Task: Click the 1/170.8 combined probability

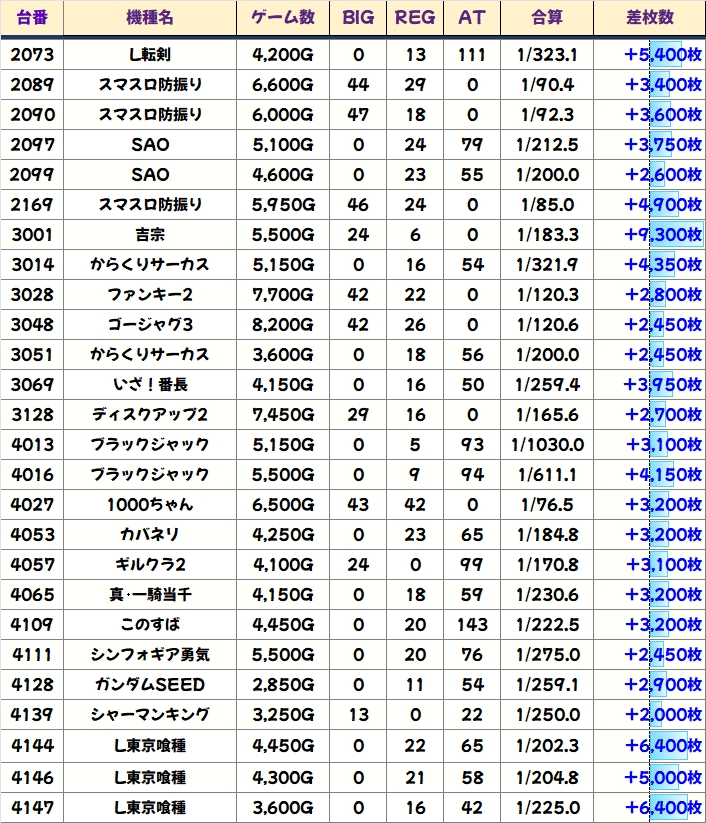Action: [x=547, y=564]
